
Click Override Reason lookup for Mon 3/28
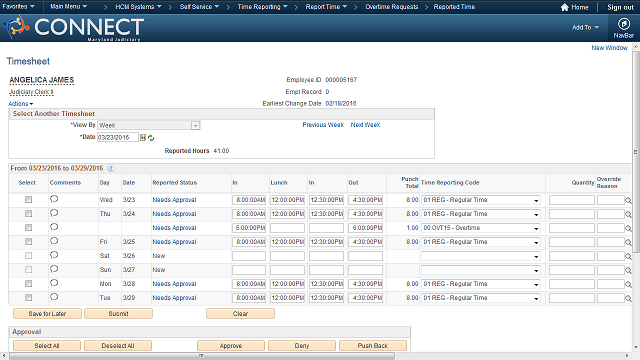click(x=628, y=284)
